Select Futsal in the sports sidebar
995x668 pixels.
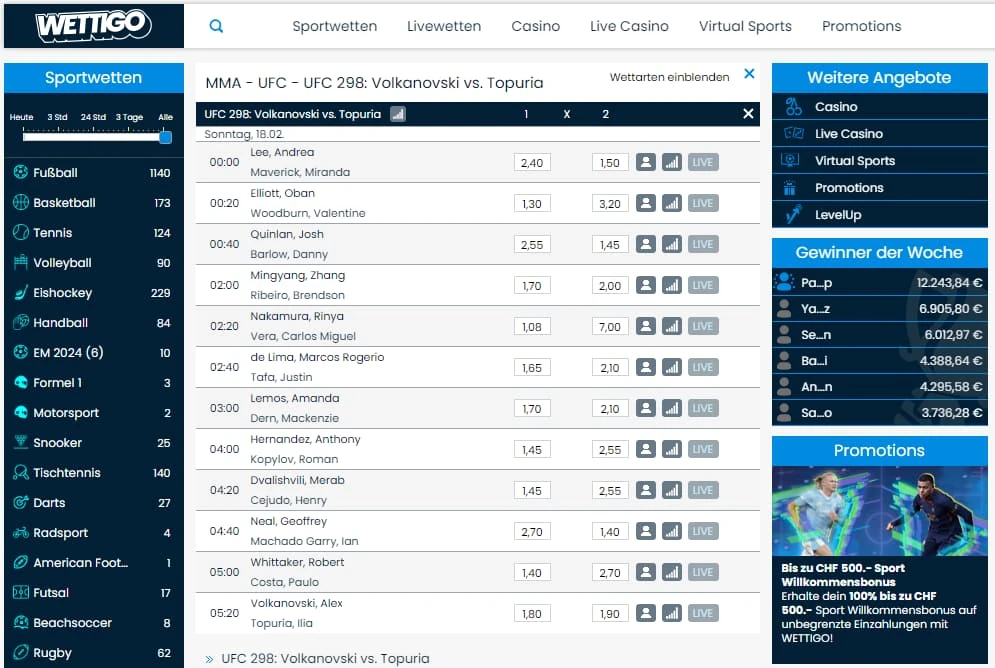pyautogui.click(x=94, y=593)
